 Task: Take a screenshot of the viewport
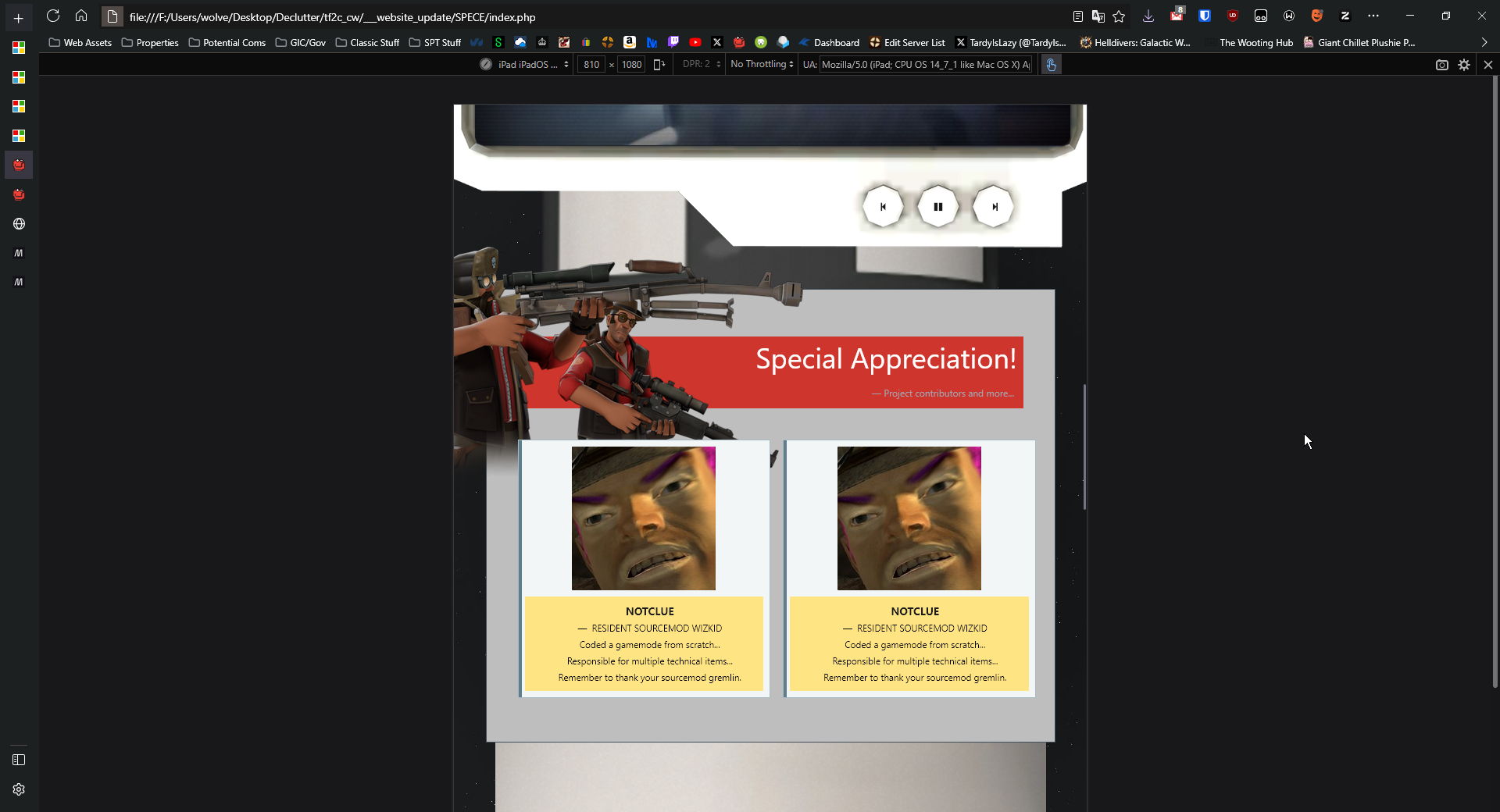(1442, 65)
